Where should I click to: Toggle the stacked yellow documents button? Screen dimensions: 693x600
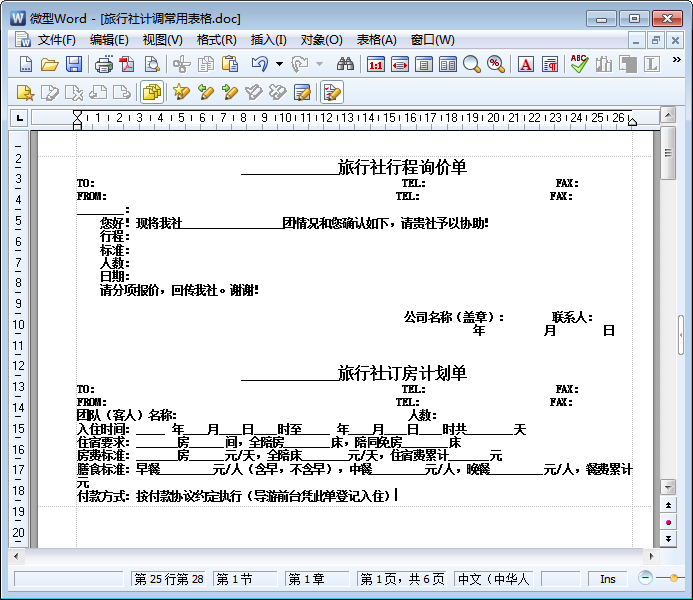152,92
